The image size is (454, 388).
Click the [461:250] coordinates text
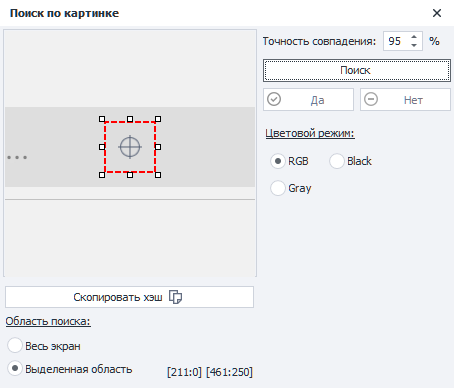click(x=229, y=372)
